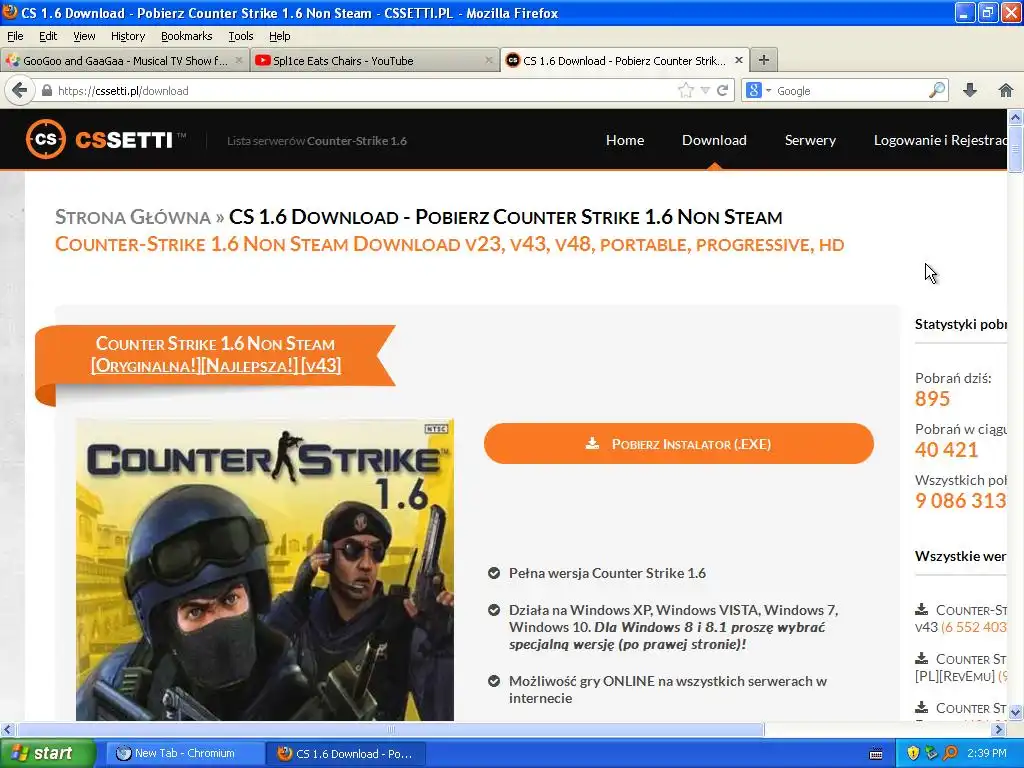Click download icon beside [PL][RevEmu] sidebar entry
Viewport: 1024px width, 768px height.
[921, 658]
